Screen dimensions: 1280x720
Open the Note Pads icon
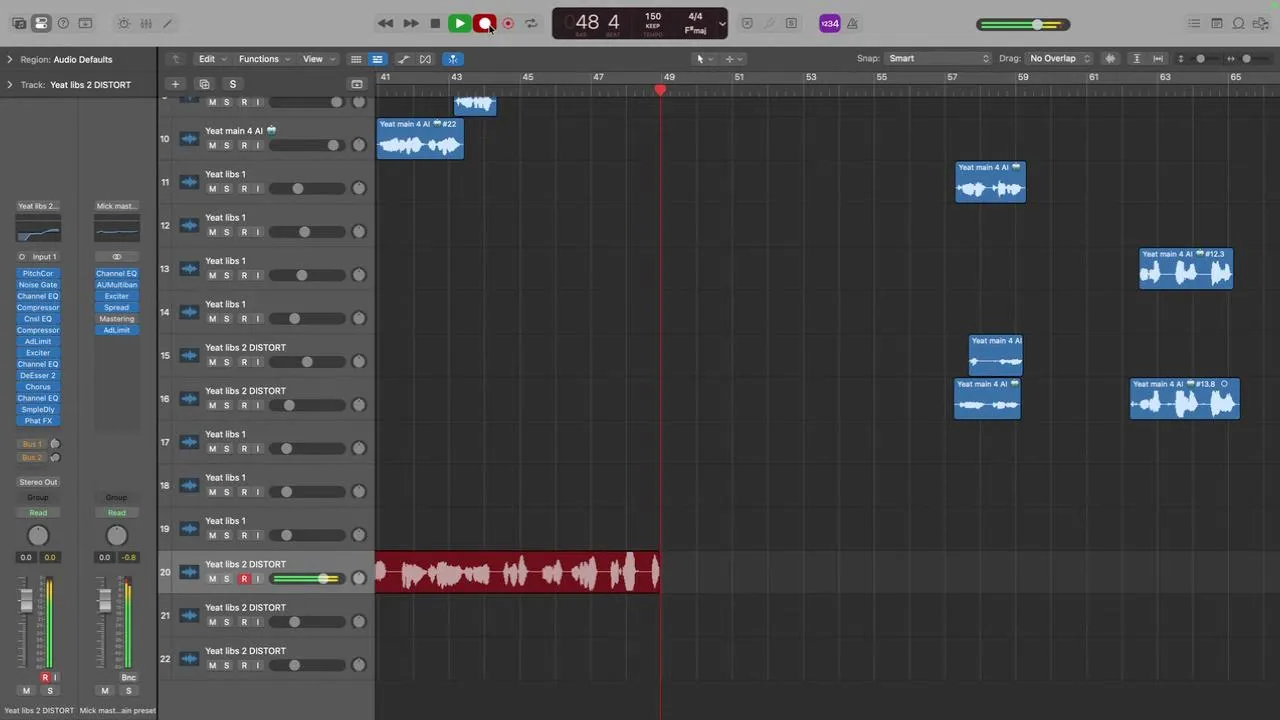[1217, 23]
